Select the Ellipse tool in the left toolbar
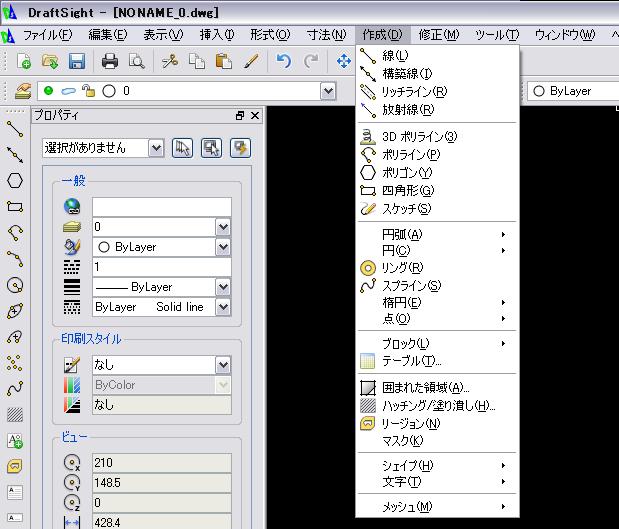This screenshot has width=619, height=529. [15, 311]
